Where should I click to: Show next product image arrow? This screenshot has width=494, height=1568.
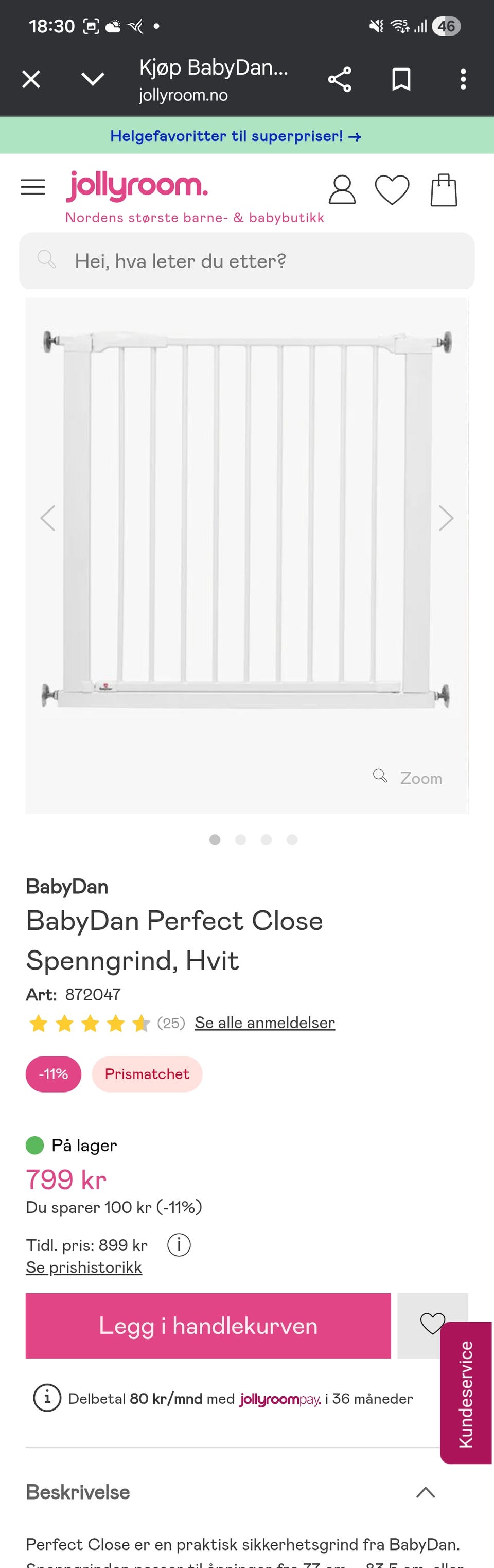pos(446,519)
